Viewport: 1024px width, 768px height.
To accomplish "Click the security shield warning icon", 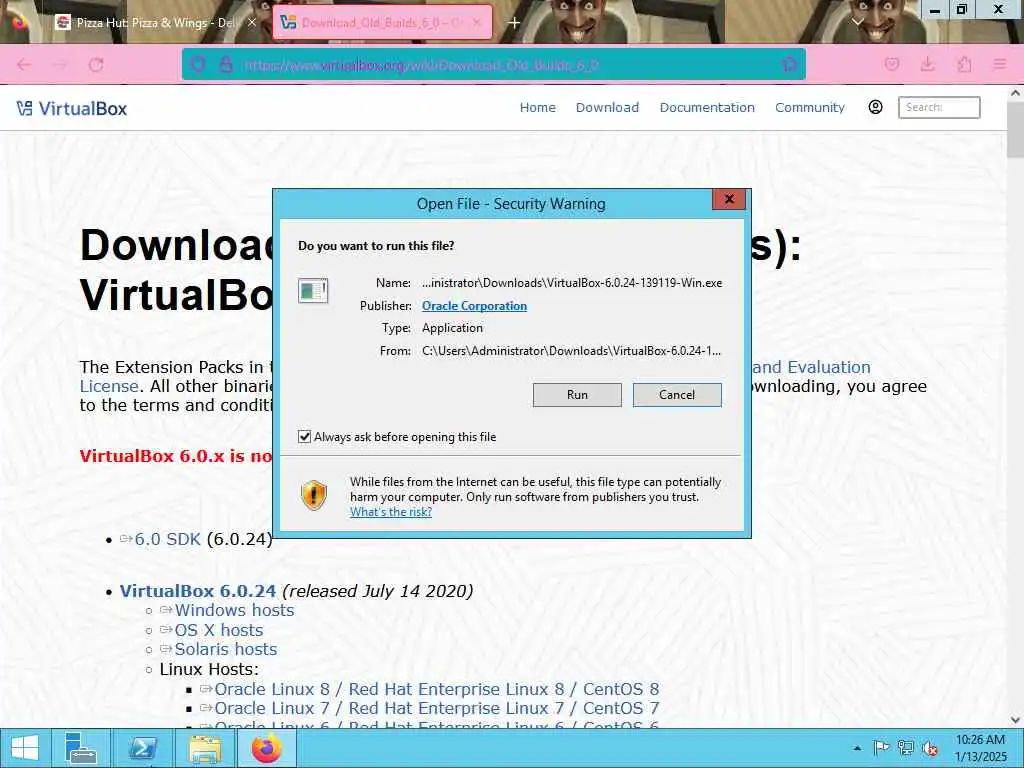I will click(313, 495).
